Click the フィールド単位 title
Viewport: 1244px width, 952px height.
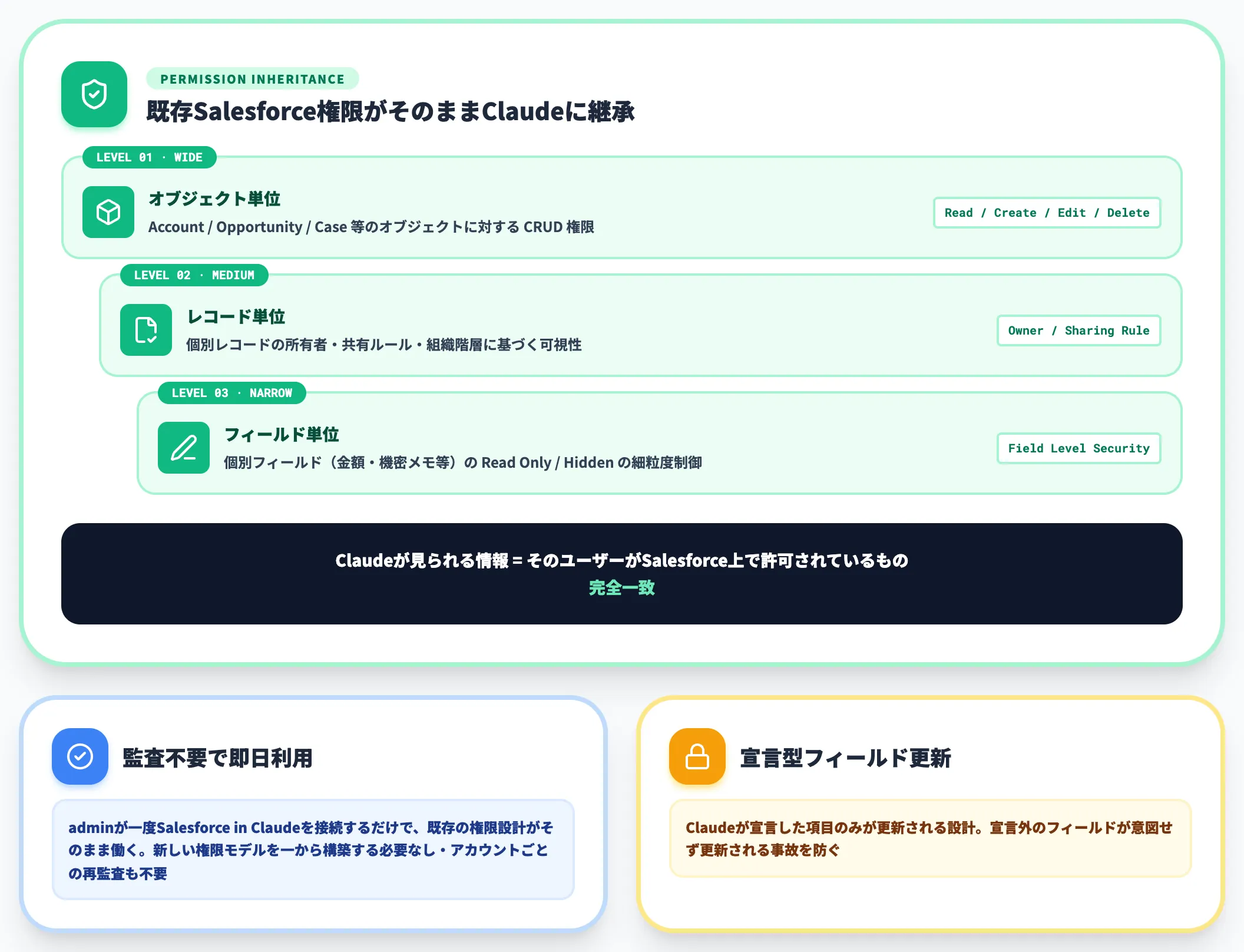pyautogui.click(x=282, y=434)
